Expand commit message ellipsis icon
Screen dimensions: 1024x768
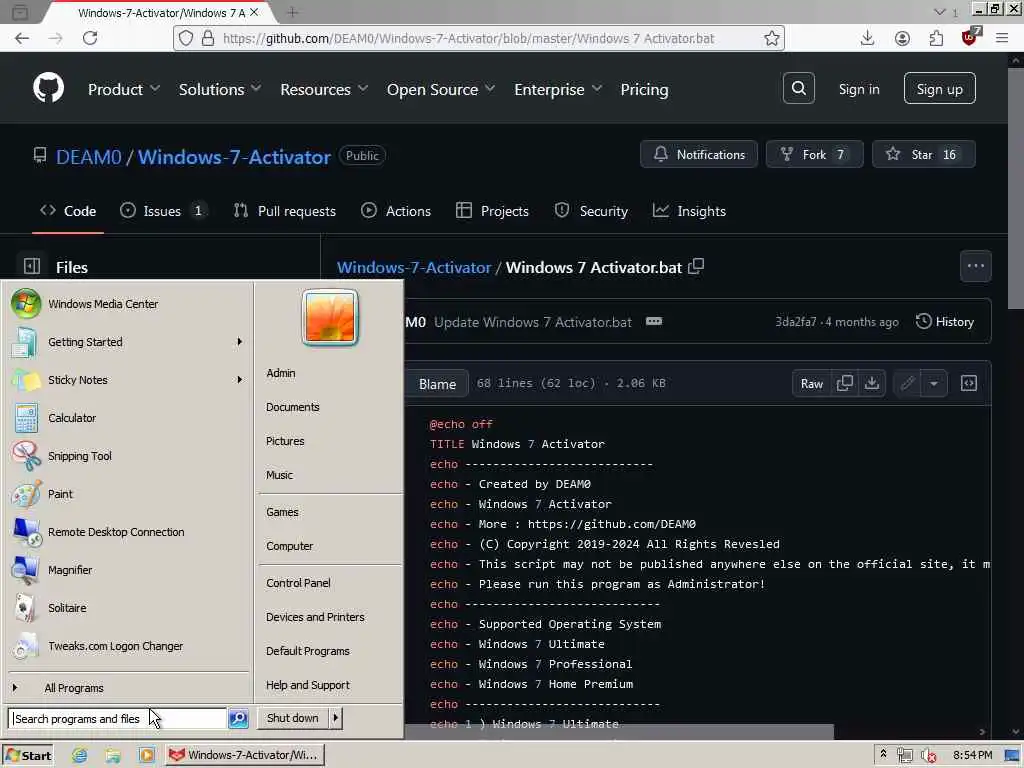click(654, 321)
